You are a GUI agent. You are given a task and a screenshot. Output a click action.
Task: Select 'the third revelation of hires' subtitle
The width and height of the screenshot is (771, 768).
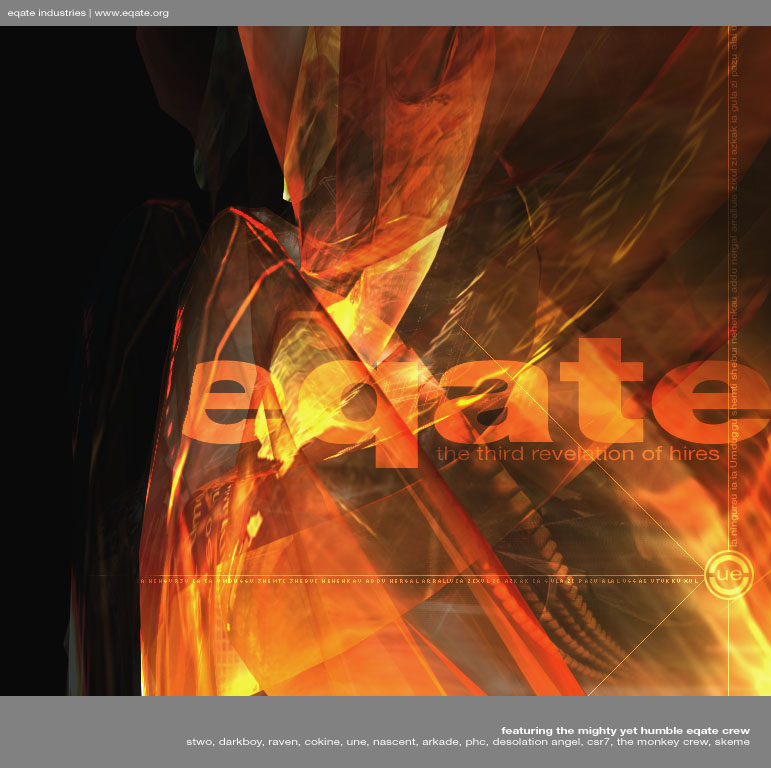(577, 454)
